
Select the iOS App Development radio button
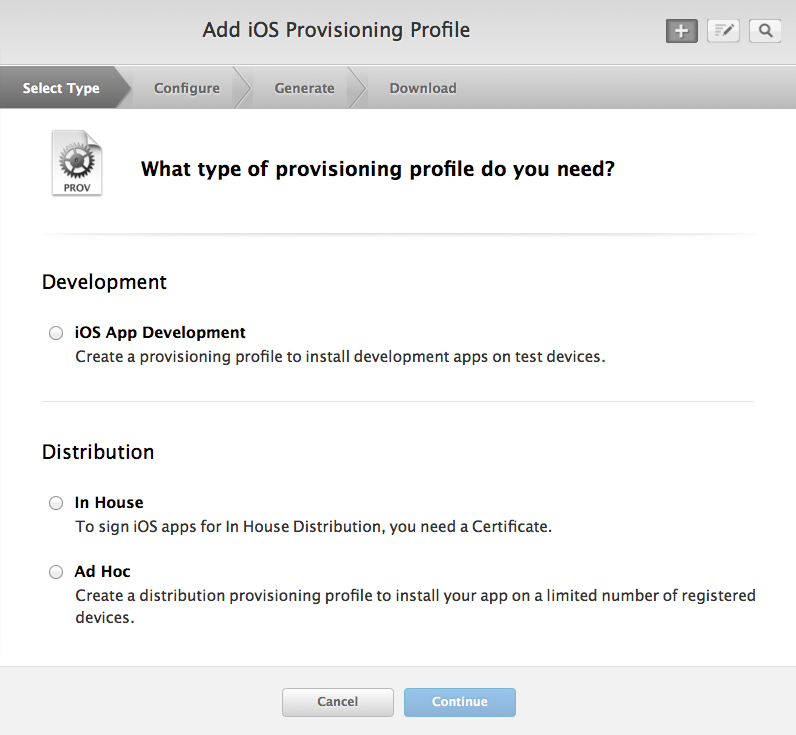click(x=56, y=333)
